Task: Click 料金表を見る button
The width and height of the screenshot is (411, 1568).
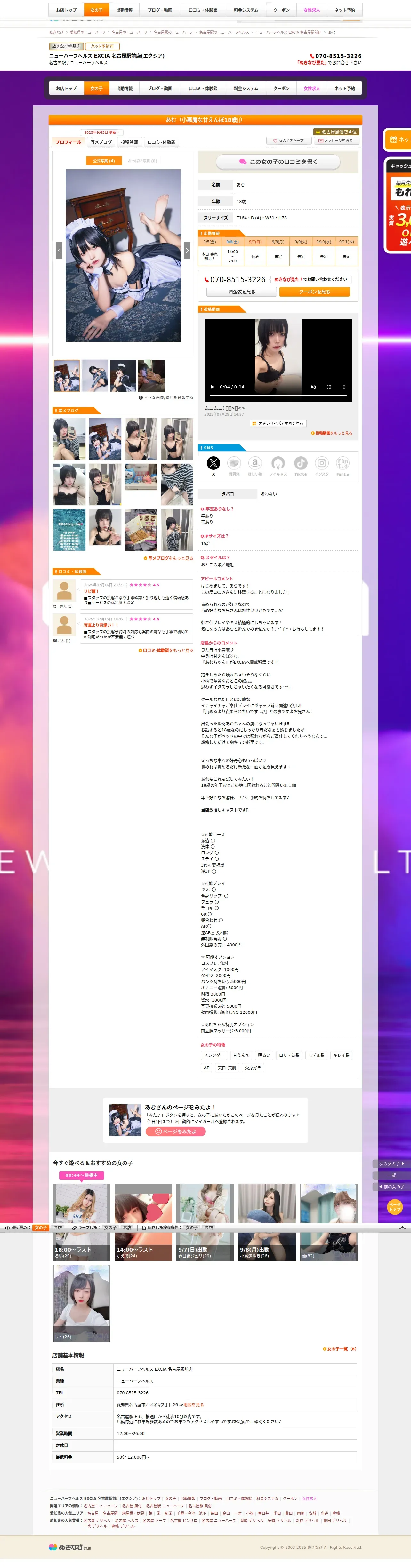Action: pyautogui.click(x=242, y=292)
